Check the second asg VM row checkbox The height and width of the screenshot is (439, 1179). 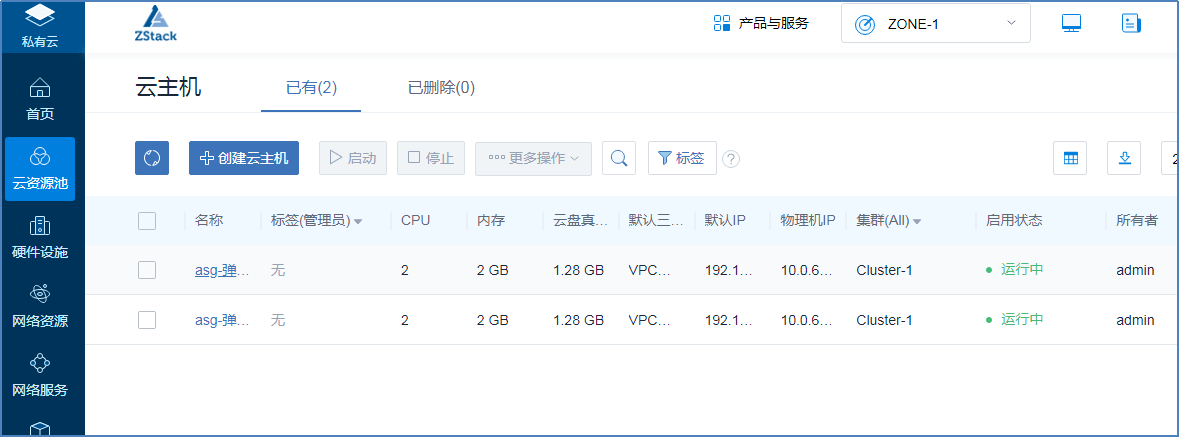147,320
